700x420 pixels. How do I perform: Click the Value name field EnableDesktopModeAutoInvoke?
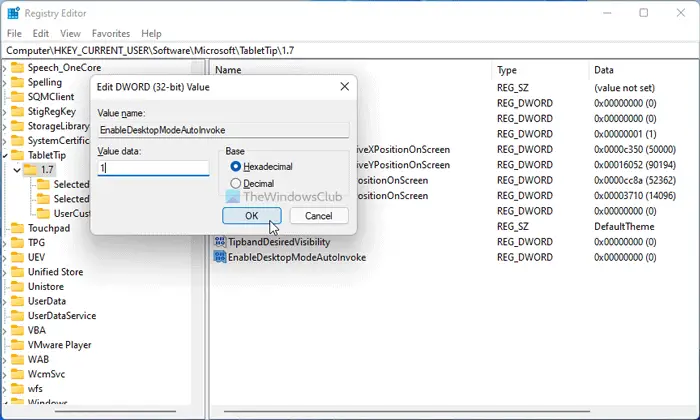click(x=223, y=130)
